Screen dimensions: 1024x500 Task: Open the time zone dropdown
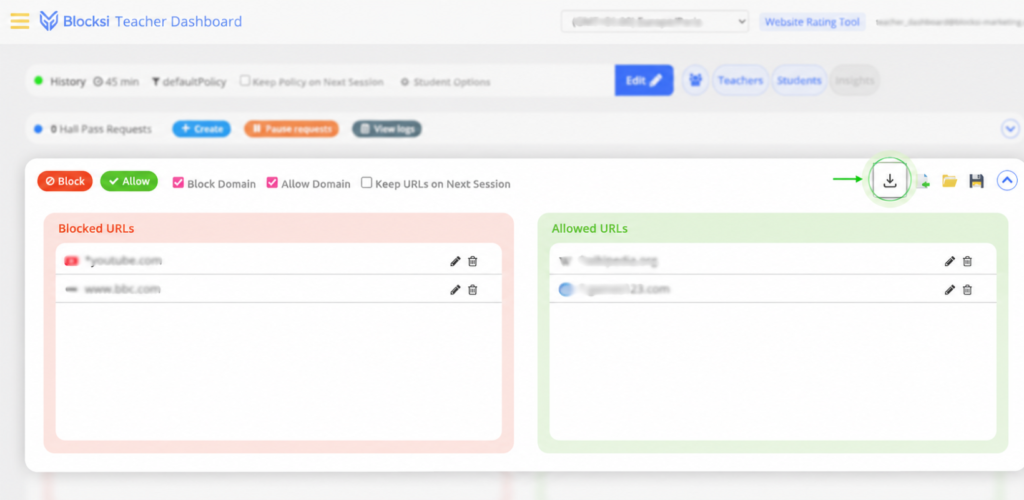pos(654,22)
